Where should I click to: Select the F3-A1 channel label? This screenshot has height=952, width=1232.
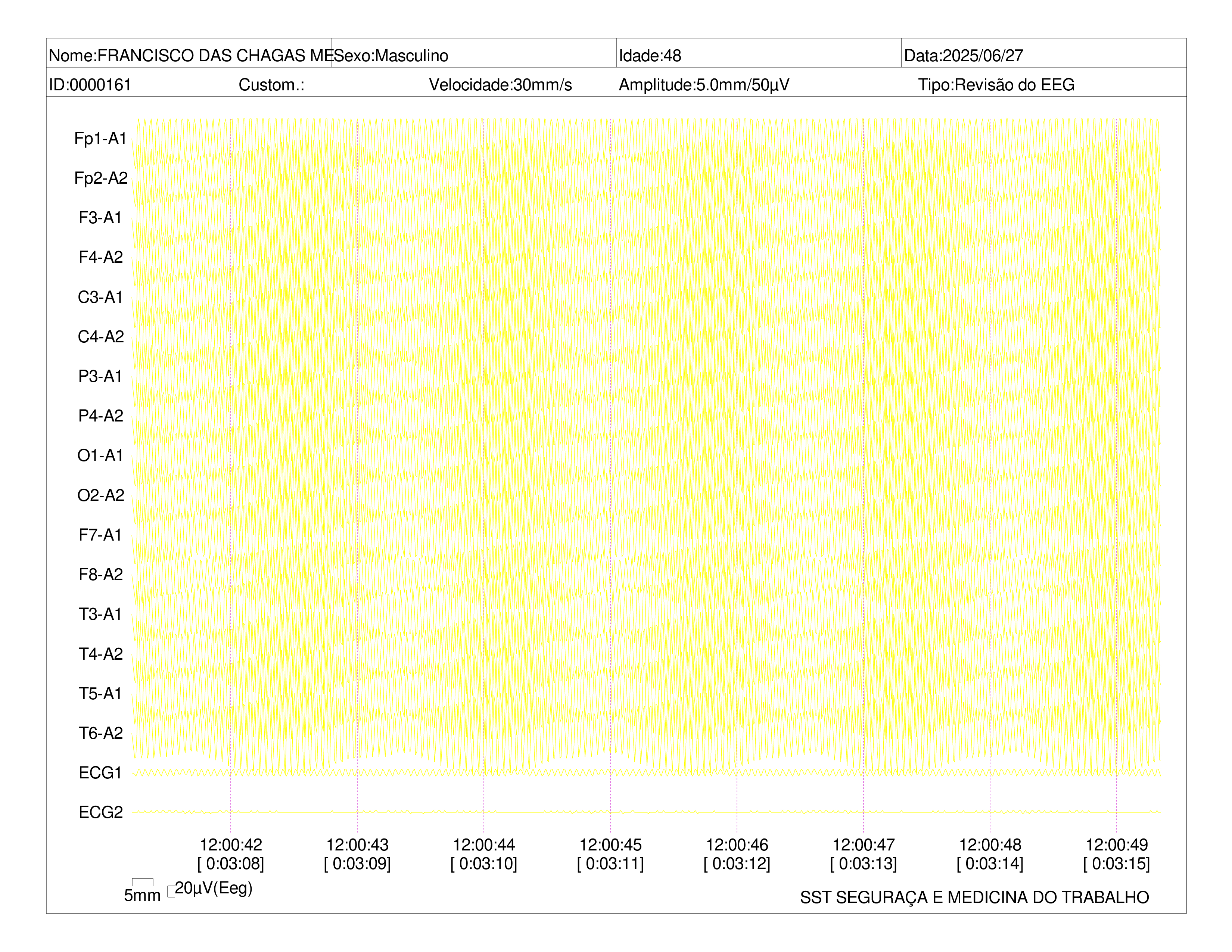click(x=100, y=218)
